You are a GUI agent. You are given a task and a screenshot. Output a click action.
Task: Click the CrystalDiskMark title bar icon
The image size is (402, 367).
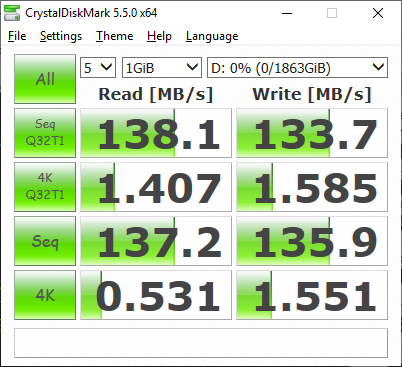click(12, 13)
